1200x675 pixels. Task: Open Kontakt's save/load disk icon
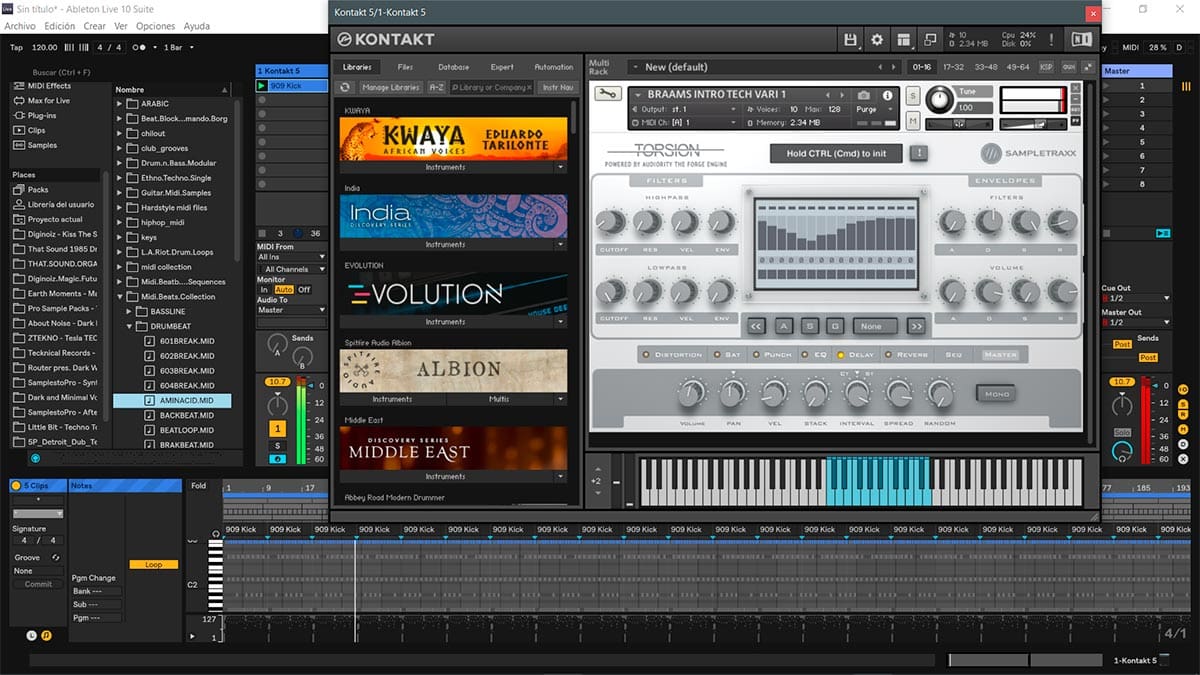(851, 39)
